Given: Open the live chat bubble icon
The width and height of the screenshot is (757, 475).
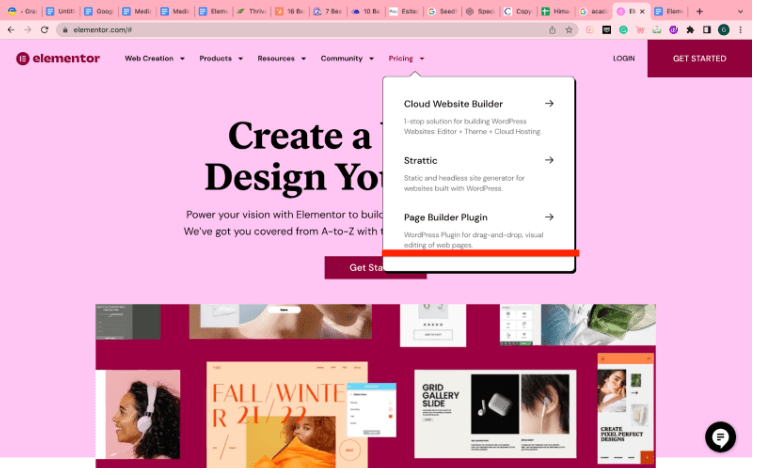Looking at the screenshot, I should (x=720, y=437).
